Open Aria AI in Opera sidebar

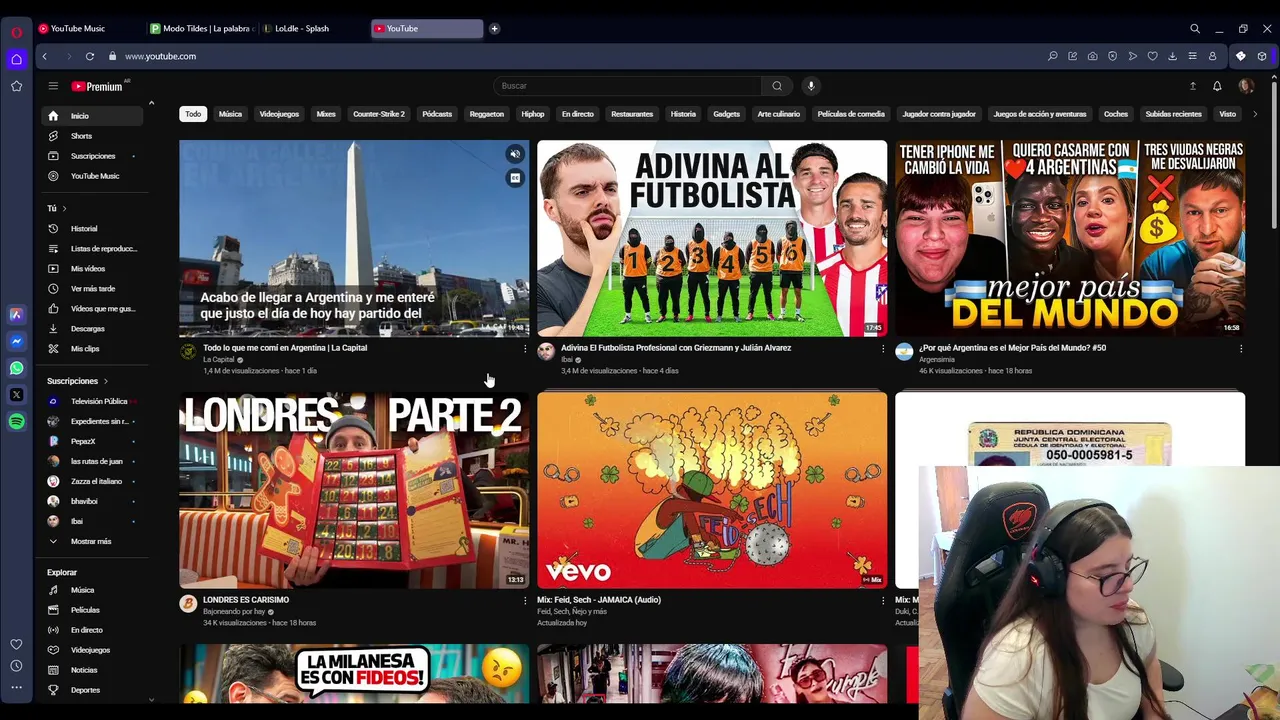(x=16, y=314)
